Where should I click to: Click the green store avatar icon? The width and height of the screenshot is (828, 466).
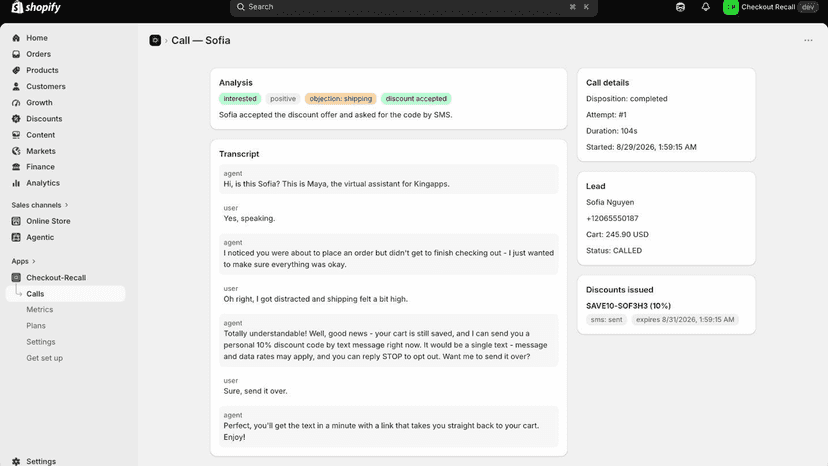click(x=730, y=7)
